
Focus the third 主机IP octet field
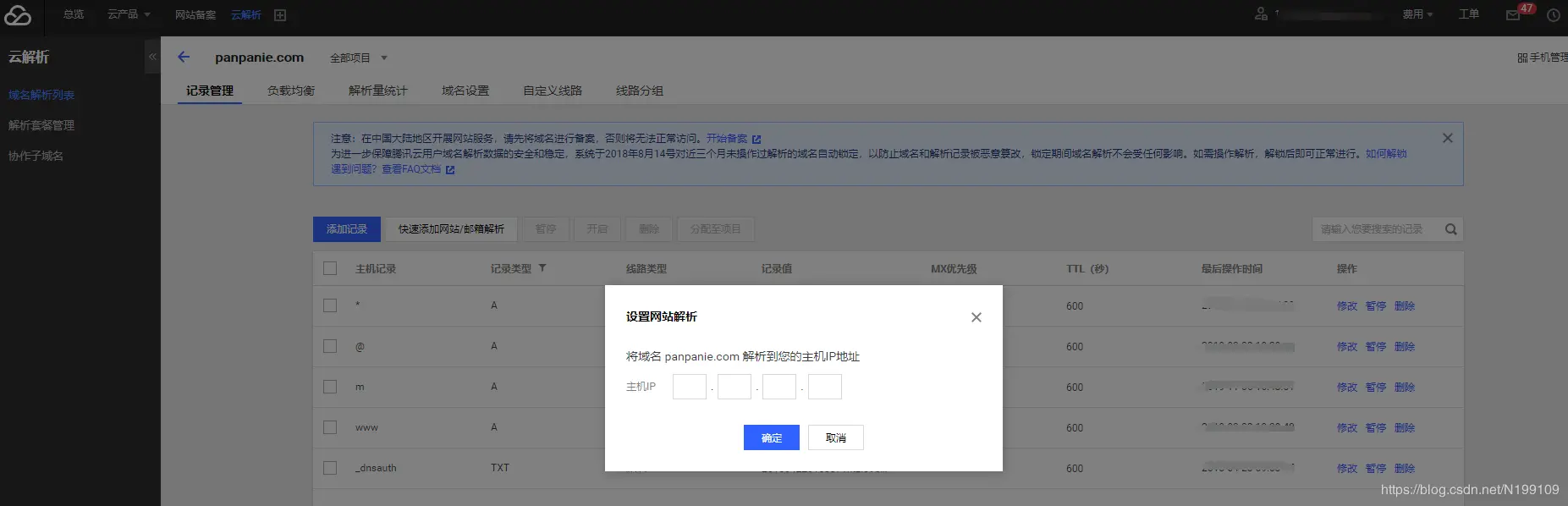pos(779,387)
